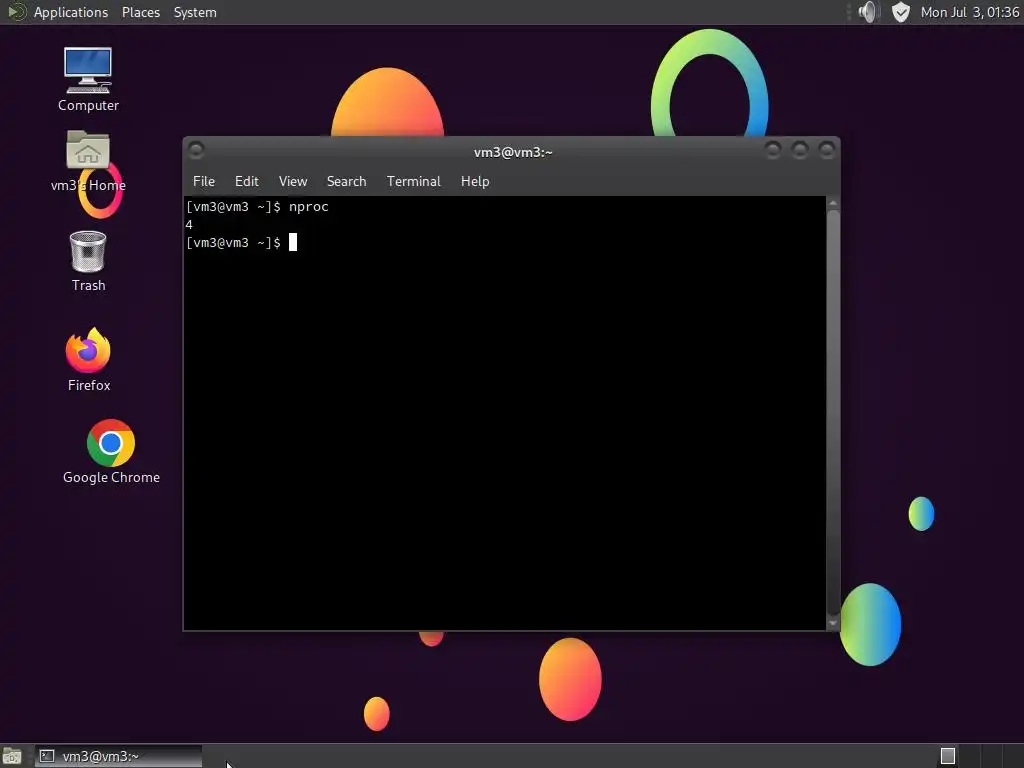Click the vm3@vm3:~ taskbar window button

point(118,756)
